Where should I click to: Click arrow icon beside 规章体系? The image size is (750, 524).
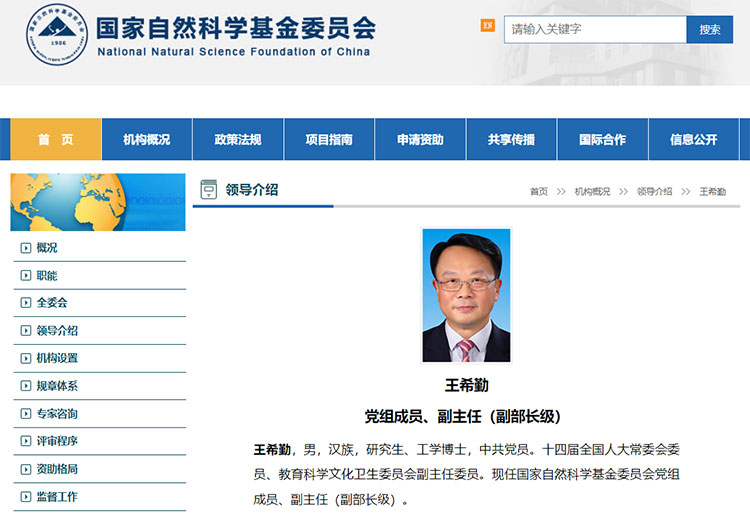[x=26, y=386]
